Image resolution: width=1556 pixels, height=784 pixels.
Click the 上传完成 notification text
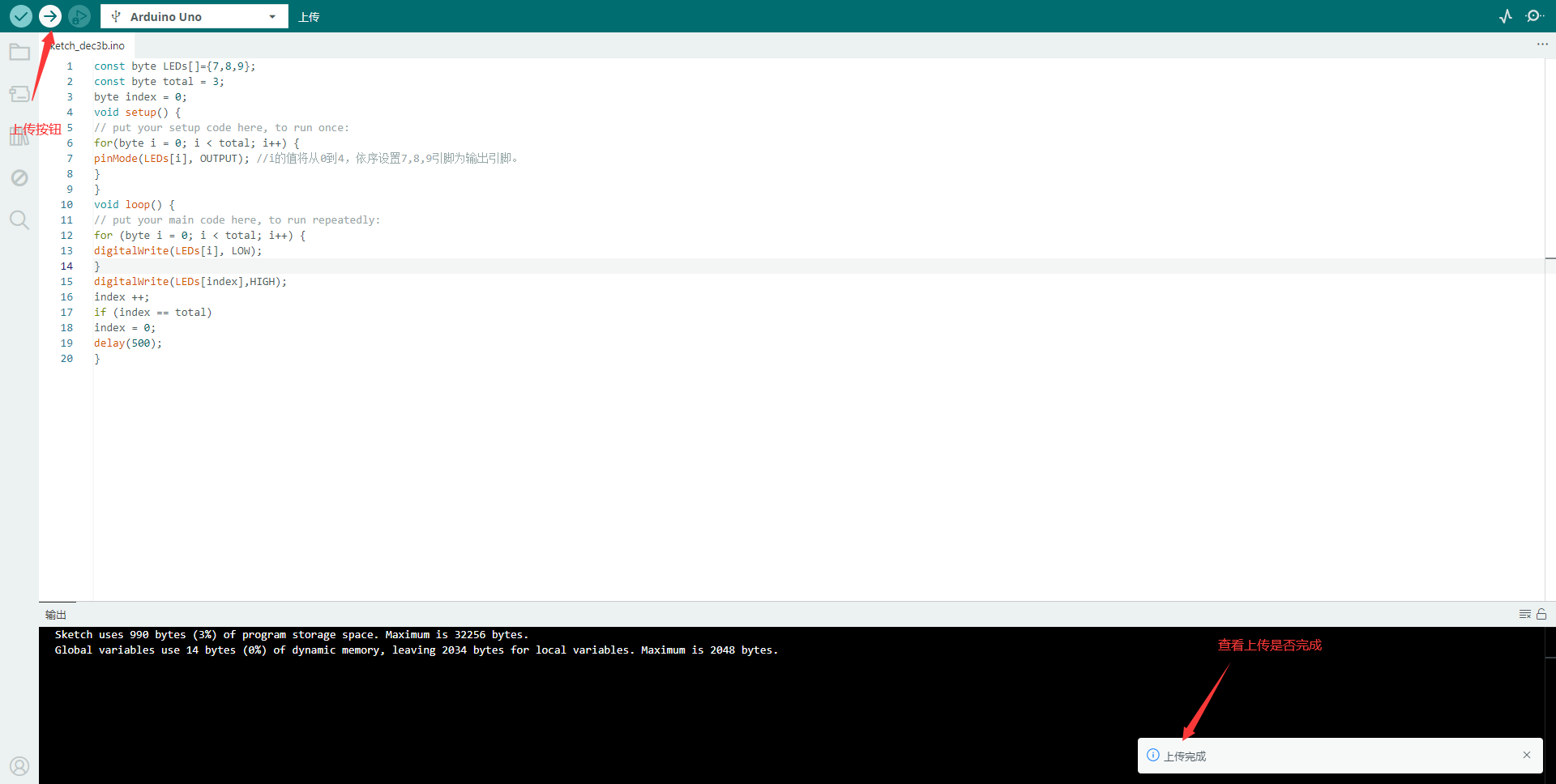point(1185,756)
